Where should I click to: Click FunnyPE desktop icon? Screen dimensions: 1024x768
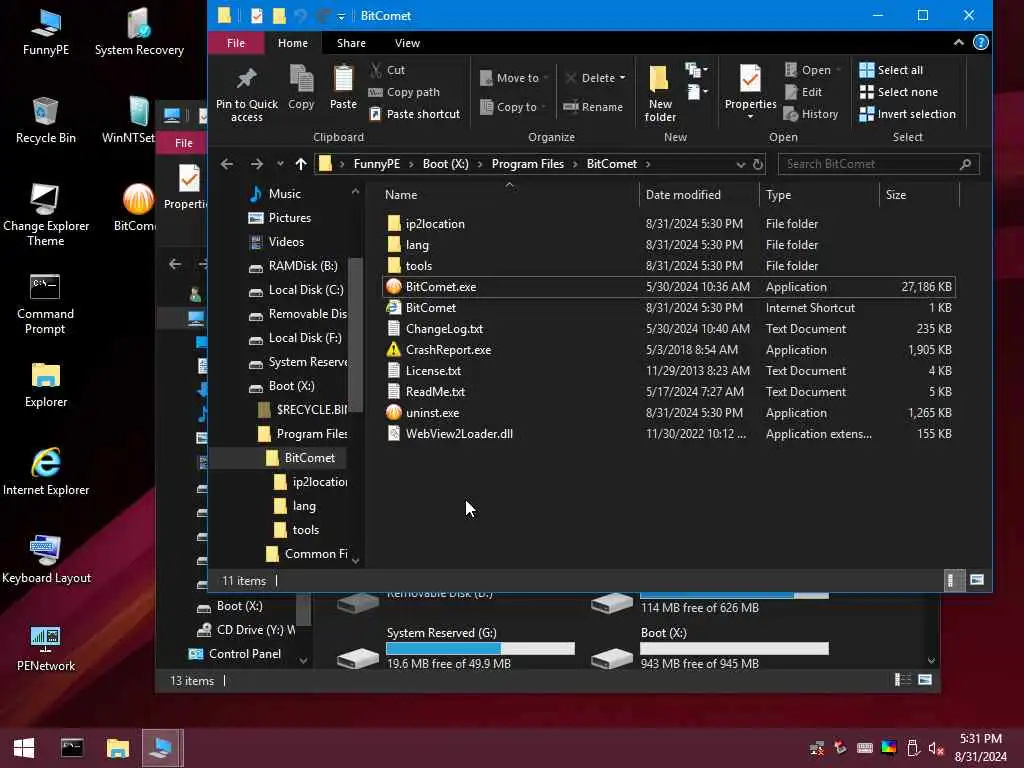[46, 31]
